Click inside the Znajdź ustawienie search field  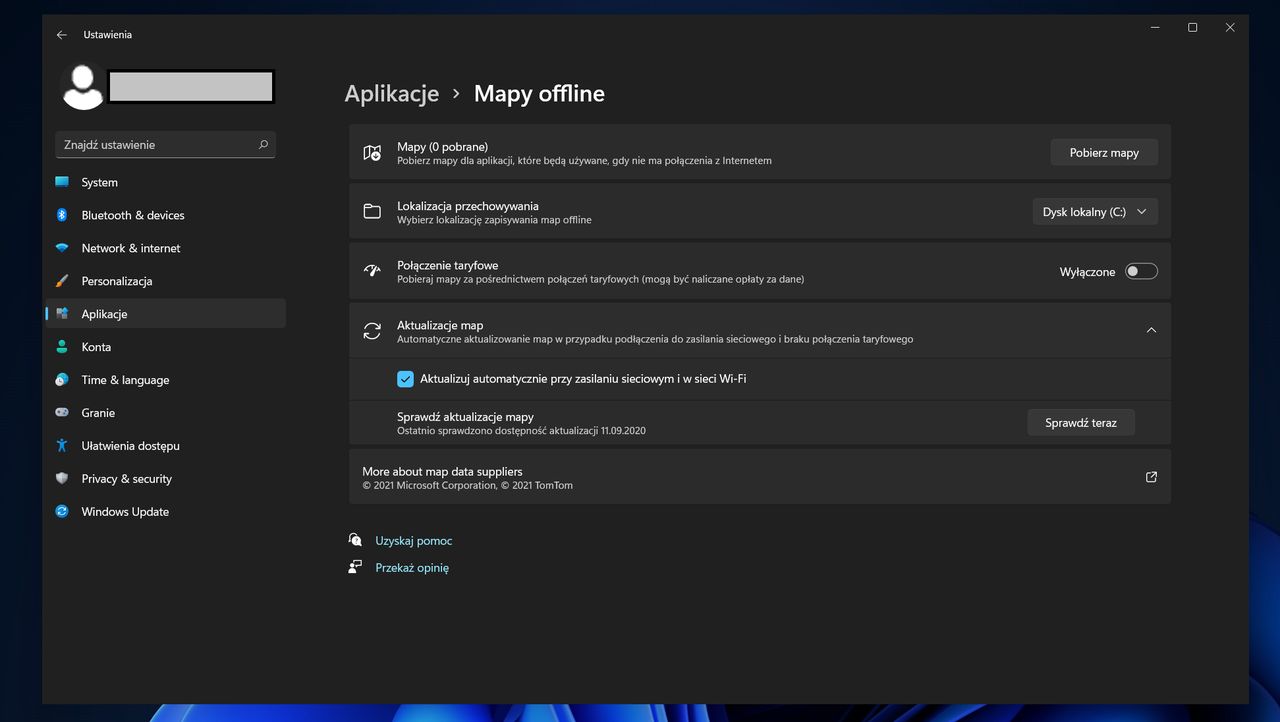(x=150, y=144)
